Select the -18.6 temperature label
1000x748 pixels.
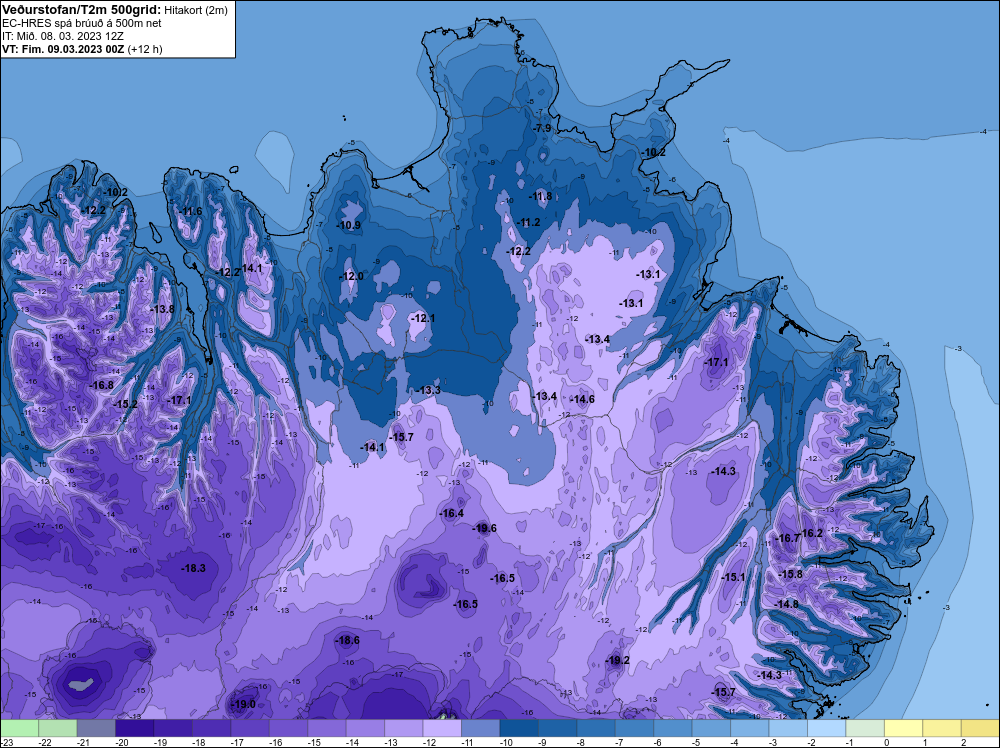click(348, 640)
